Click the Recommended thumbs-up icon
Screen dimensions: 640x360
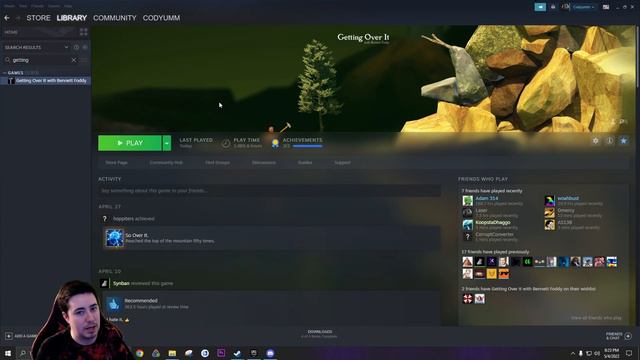point(114,304)
